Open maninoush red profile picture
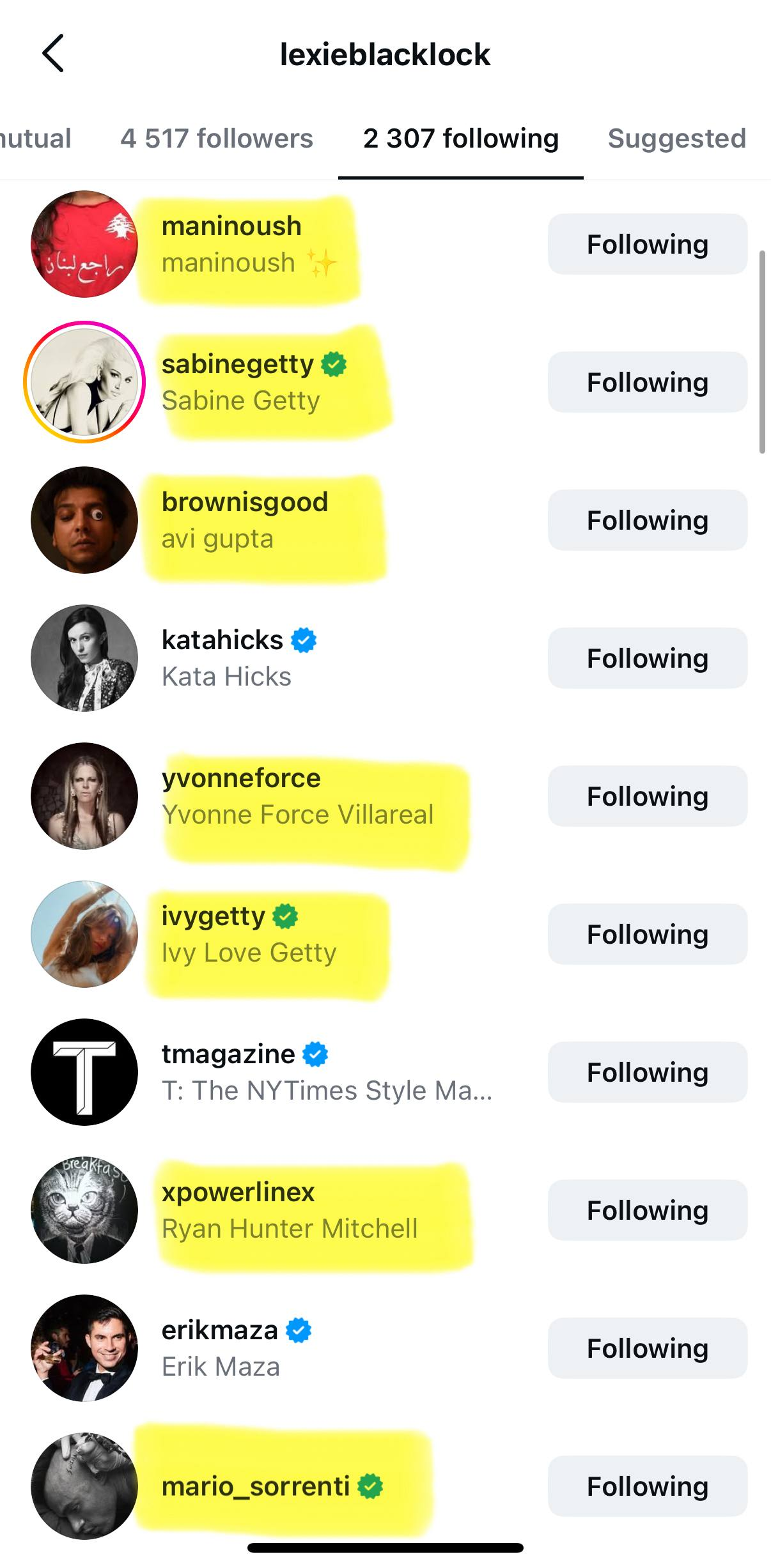This screenshot has width=771, height=1568. click(x=84, y=244)
